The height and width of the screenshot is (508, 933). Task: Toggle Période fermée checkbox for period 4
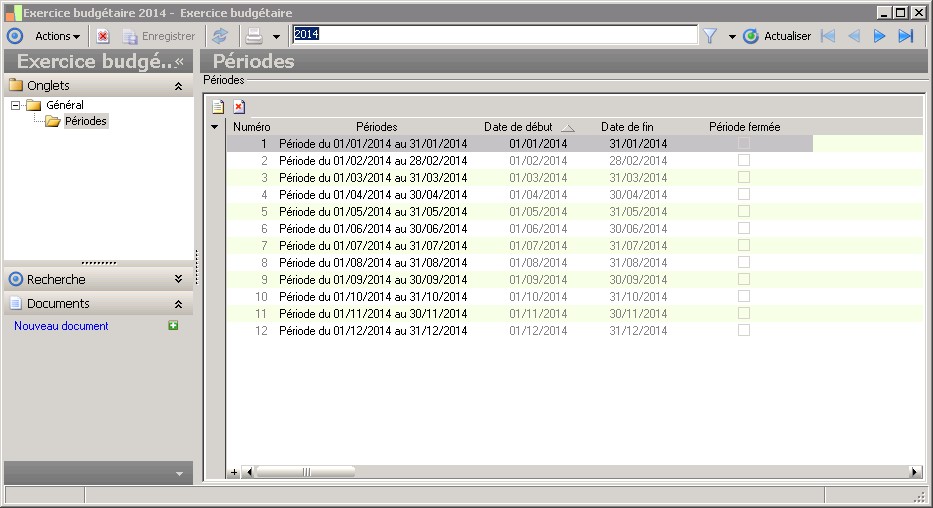point(744,194)
